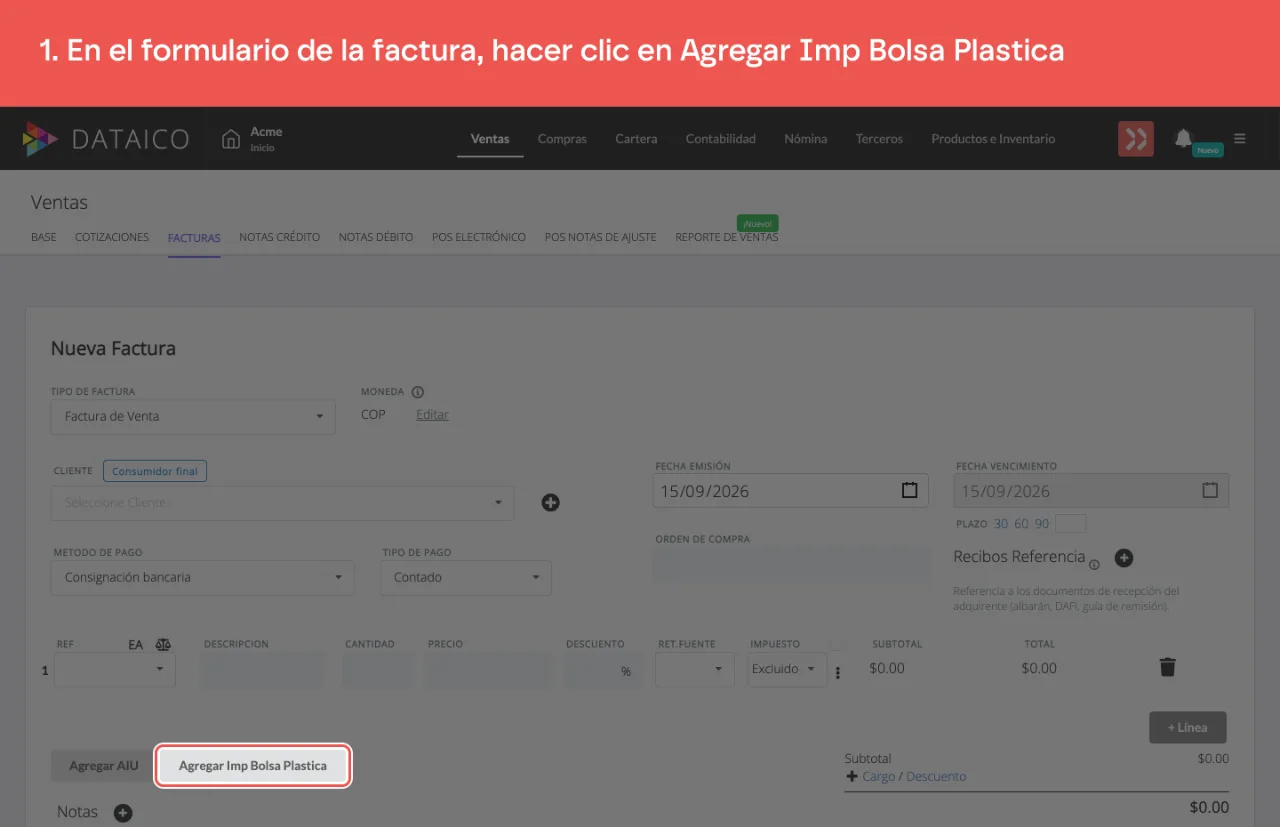The image size is (1280, 827).
Task: Click the Agregar AIU button
Action: point(104,766)
